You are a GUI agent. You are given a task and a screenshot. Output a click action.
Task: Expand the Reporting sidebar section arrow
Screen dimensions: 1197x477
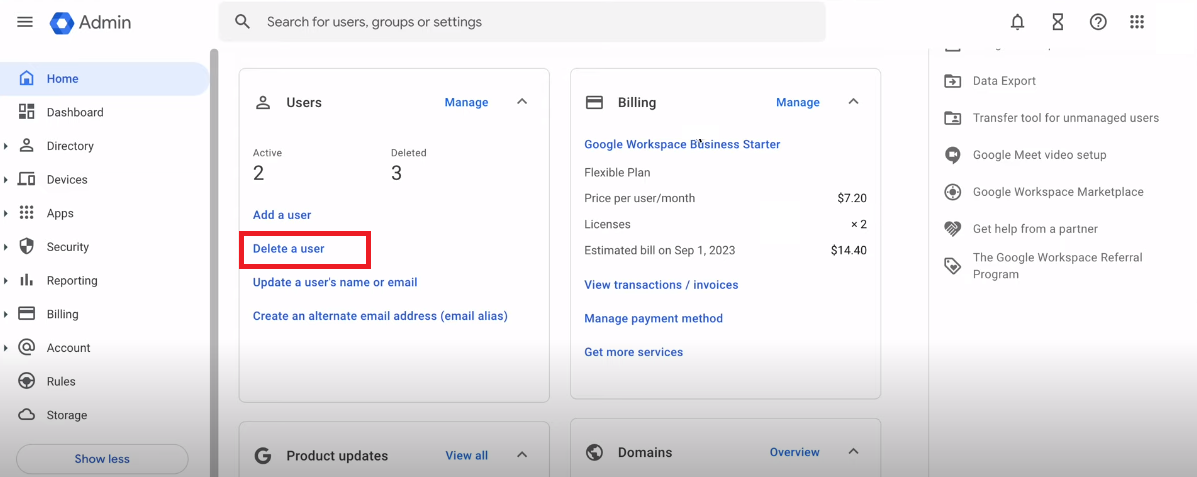pyautogui.click(x=6, y=280)
